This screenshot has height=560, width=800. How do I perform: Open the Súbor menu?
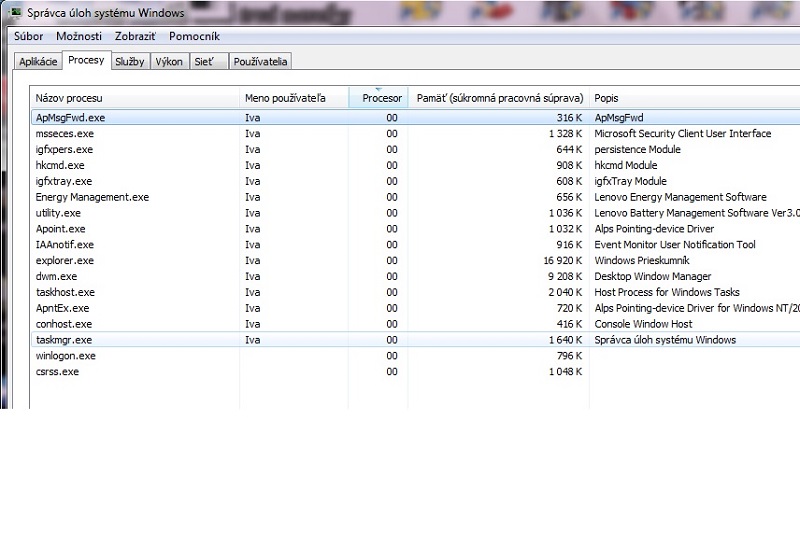coord(28,37)
